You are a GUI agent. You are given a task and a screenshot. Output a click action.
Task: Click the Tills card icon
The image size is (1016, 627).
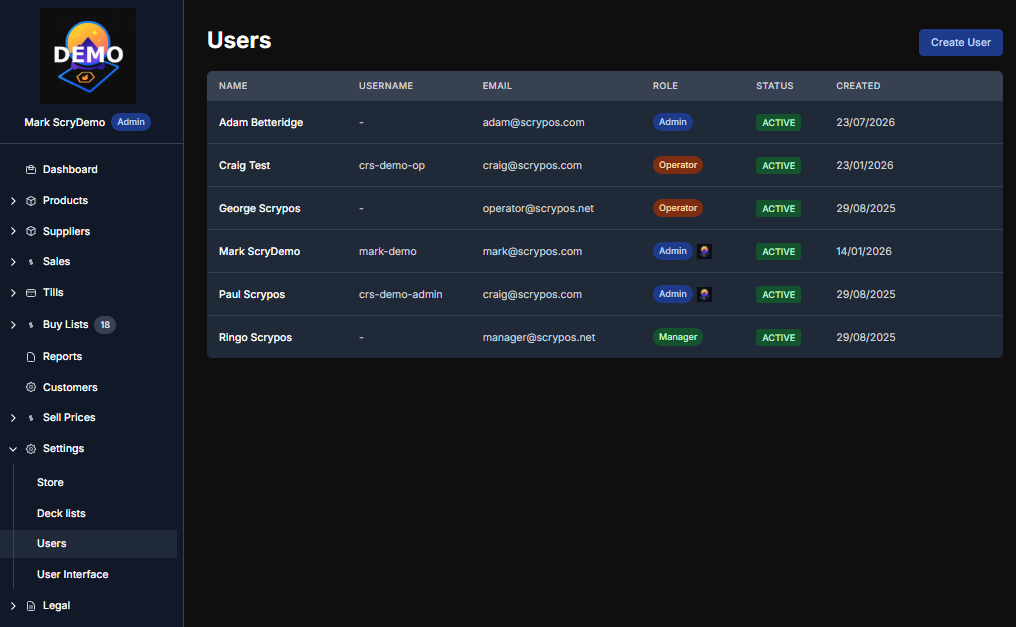click(30, 293)
